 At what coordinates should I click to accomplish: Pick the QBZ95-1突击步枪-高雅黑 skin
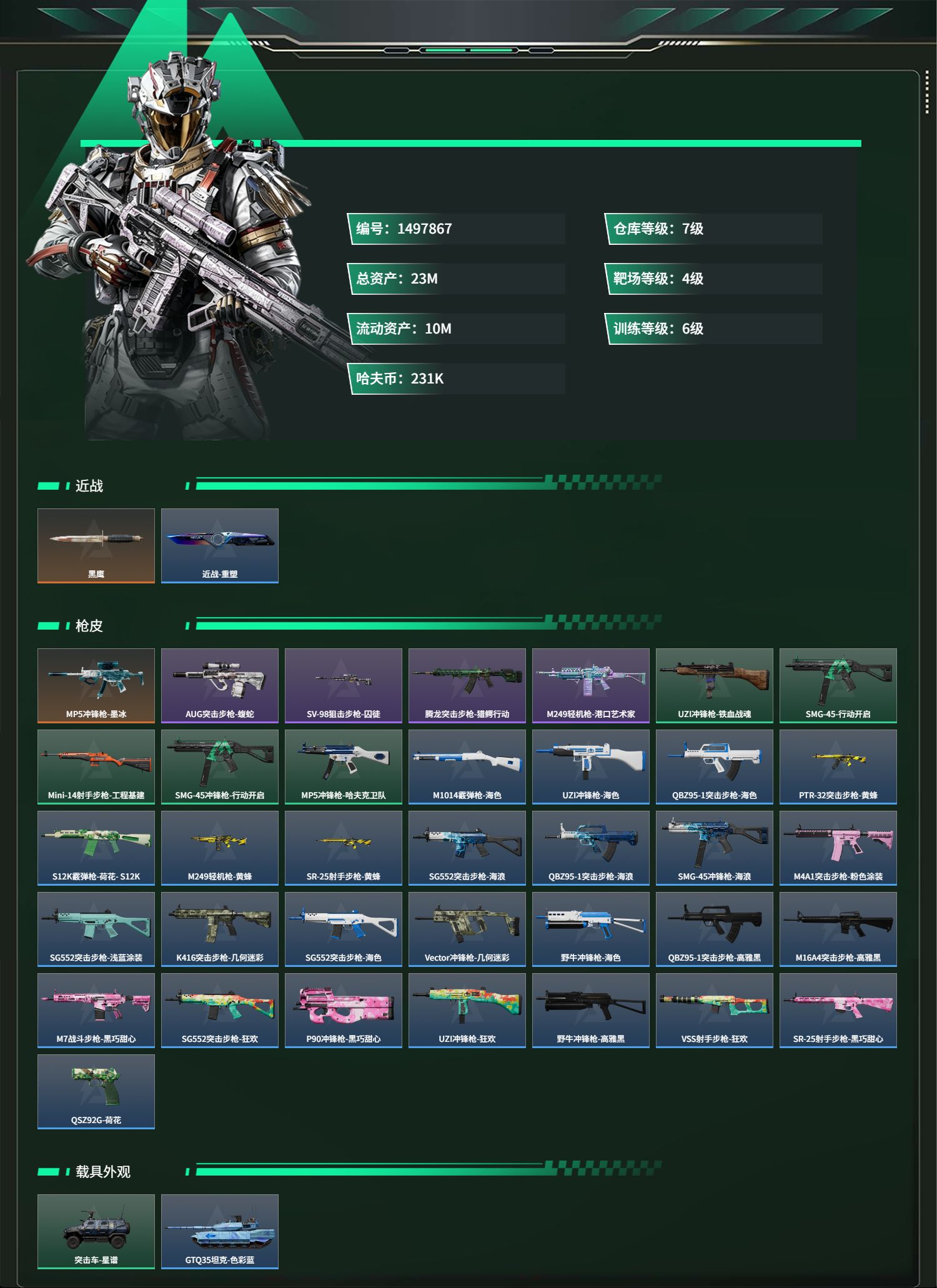click(715, 929)
